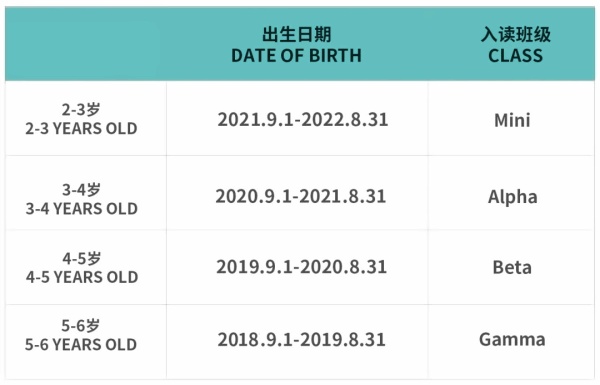Select the 2-3 YEARS OLD row label

click(x=81, y=129)
